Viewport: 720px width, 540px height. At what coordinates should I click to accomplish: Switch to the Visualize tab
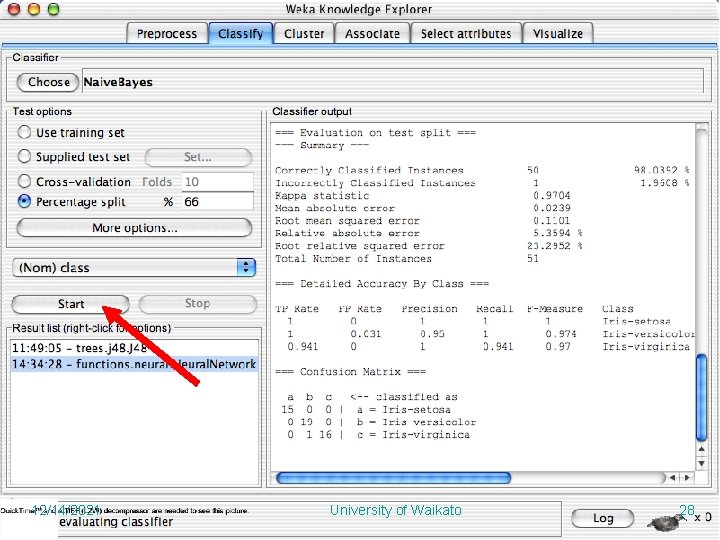pyautogui.click(x=558, y=34)
